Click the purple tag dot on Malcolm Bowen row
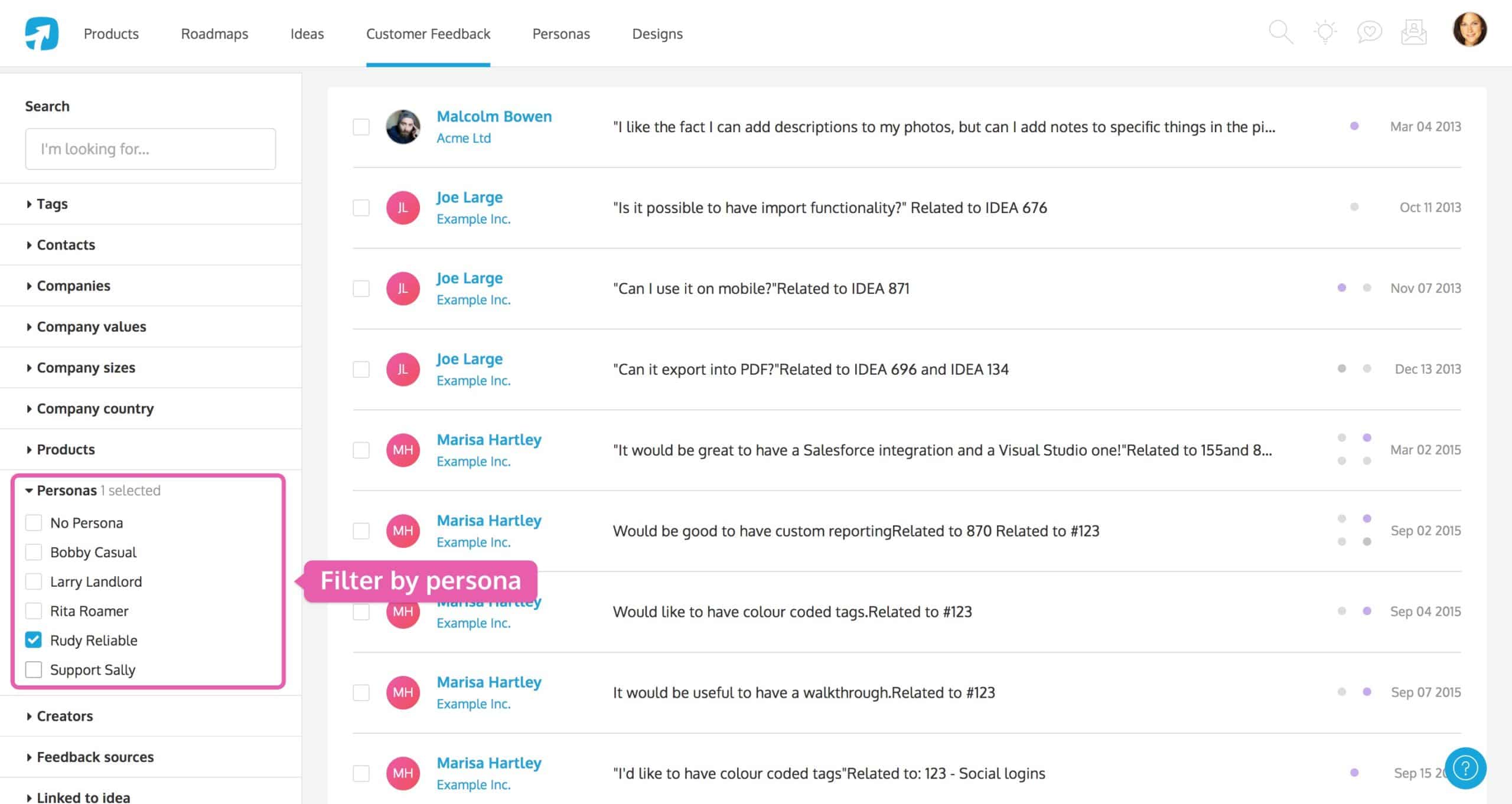This screenshot has width=1512, height=804. click(1354, 126)
